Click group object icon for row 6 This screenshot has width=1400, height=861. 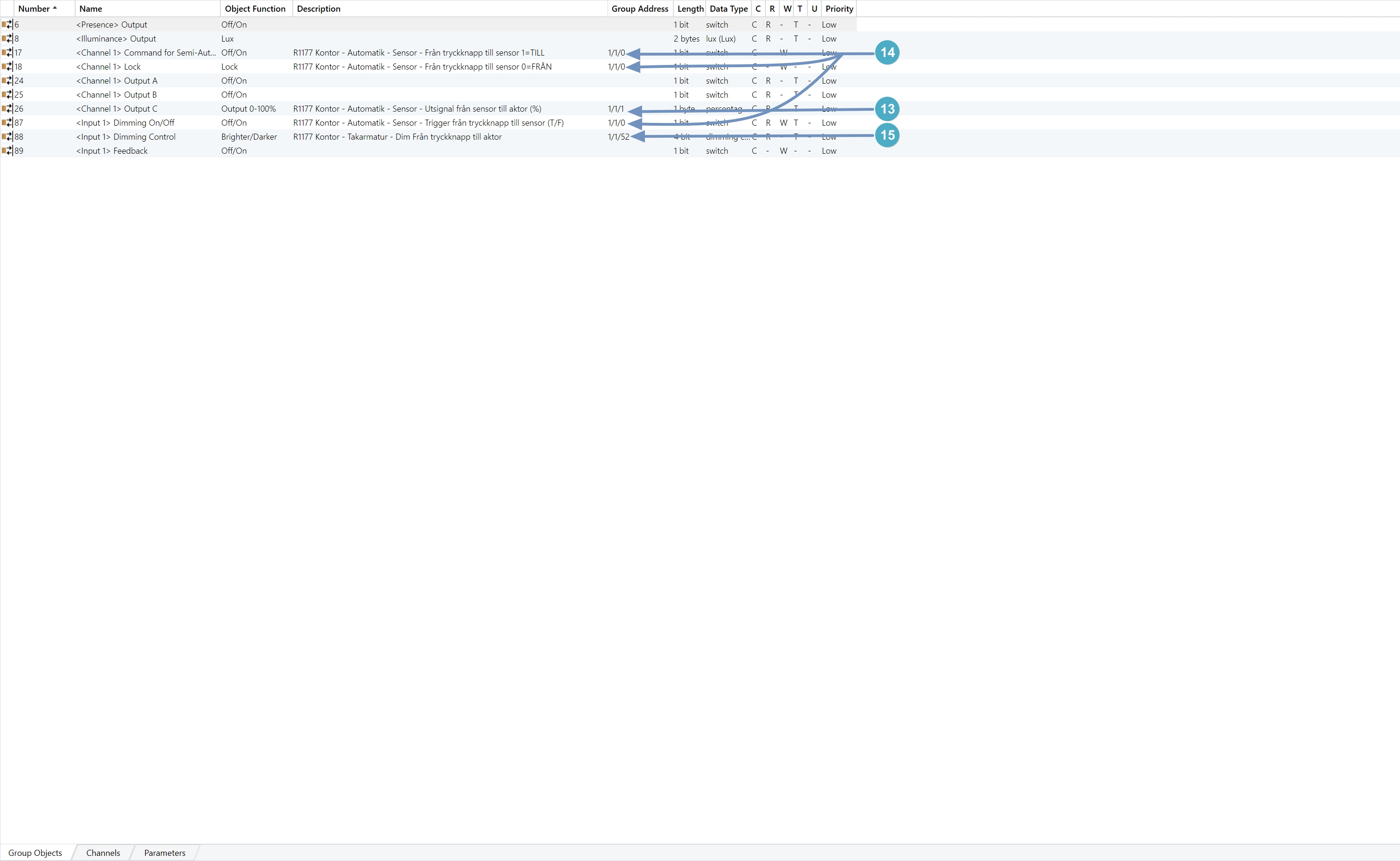7,24
